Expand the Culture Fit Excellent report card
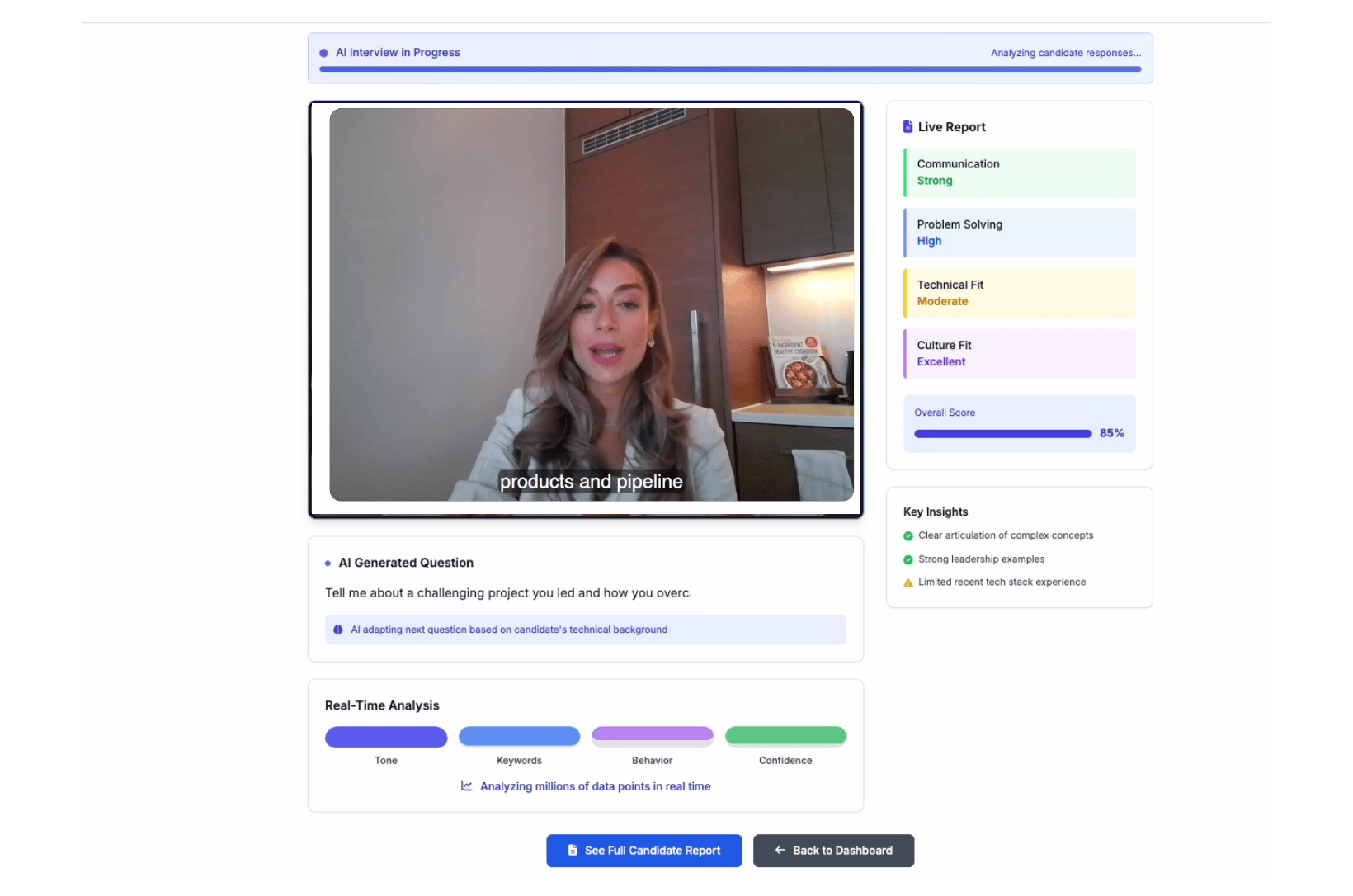This screenshot has width=1353, height=896. coord(1019,353)
